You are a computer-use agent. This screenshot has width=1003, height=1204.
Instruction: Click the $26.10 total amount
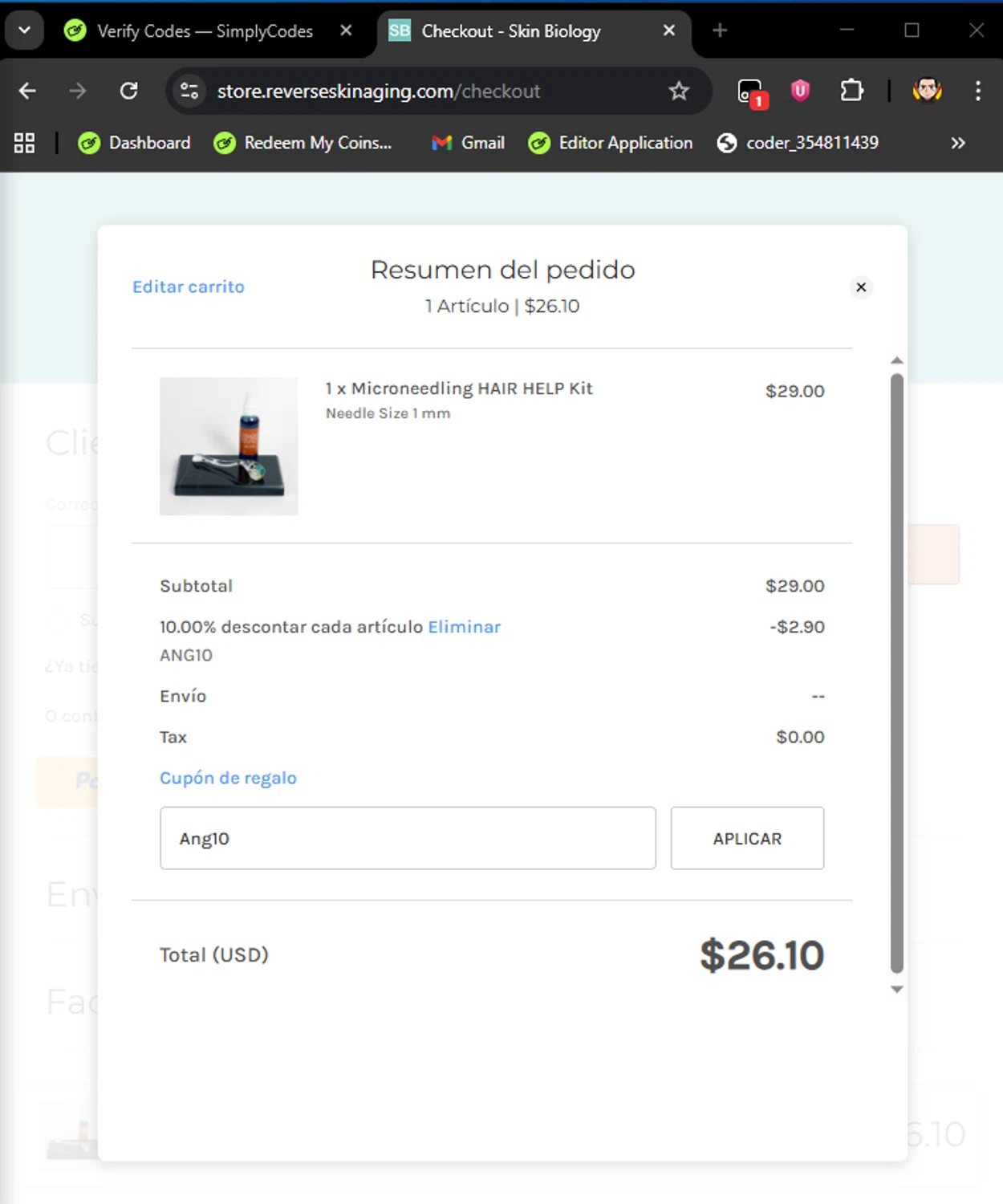(x=761, y=955)
